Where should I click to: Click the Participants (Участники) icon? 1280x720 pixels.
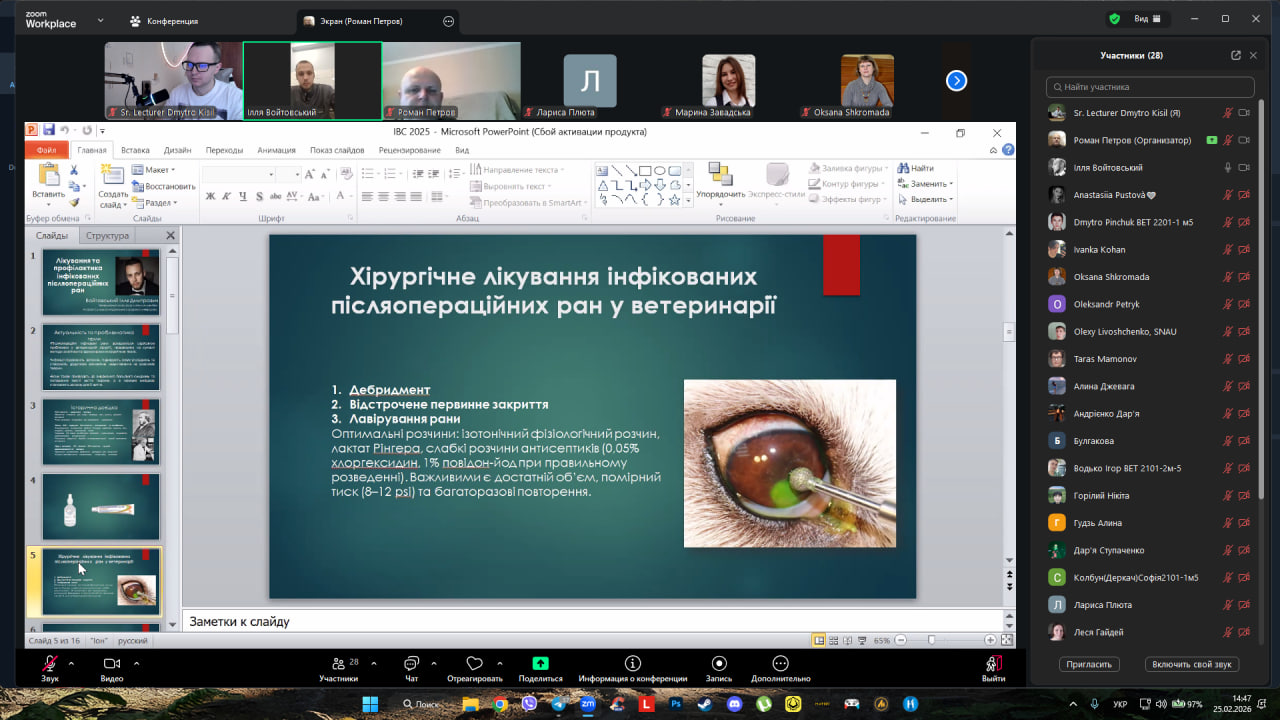pyautogui.click(x=338, y=664)
